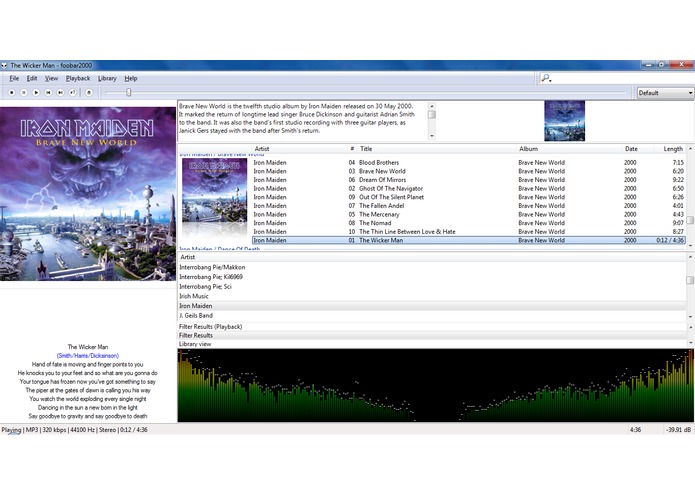This screenshot has height=494, width=695.
Task: Click scroll-down arrow of biography text
Action: tap(432, 136)
